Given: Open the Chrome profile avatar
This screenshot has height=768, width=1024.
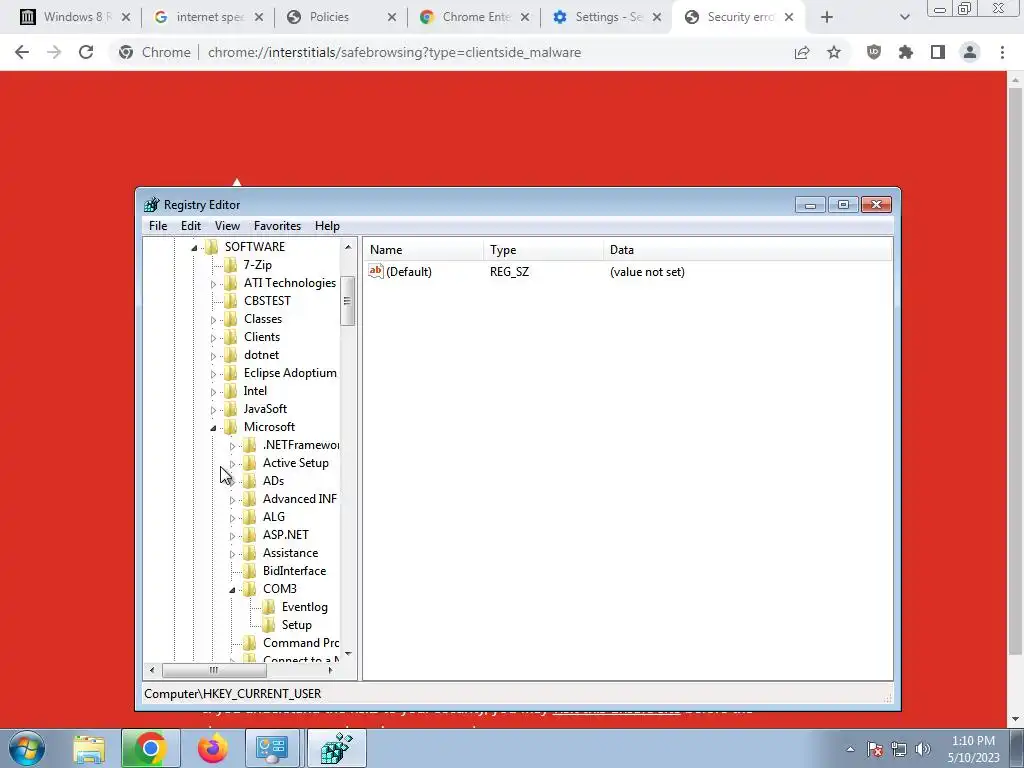Looking at the screenshot, I should [x=970, y=52].
